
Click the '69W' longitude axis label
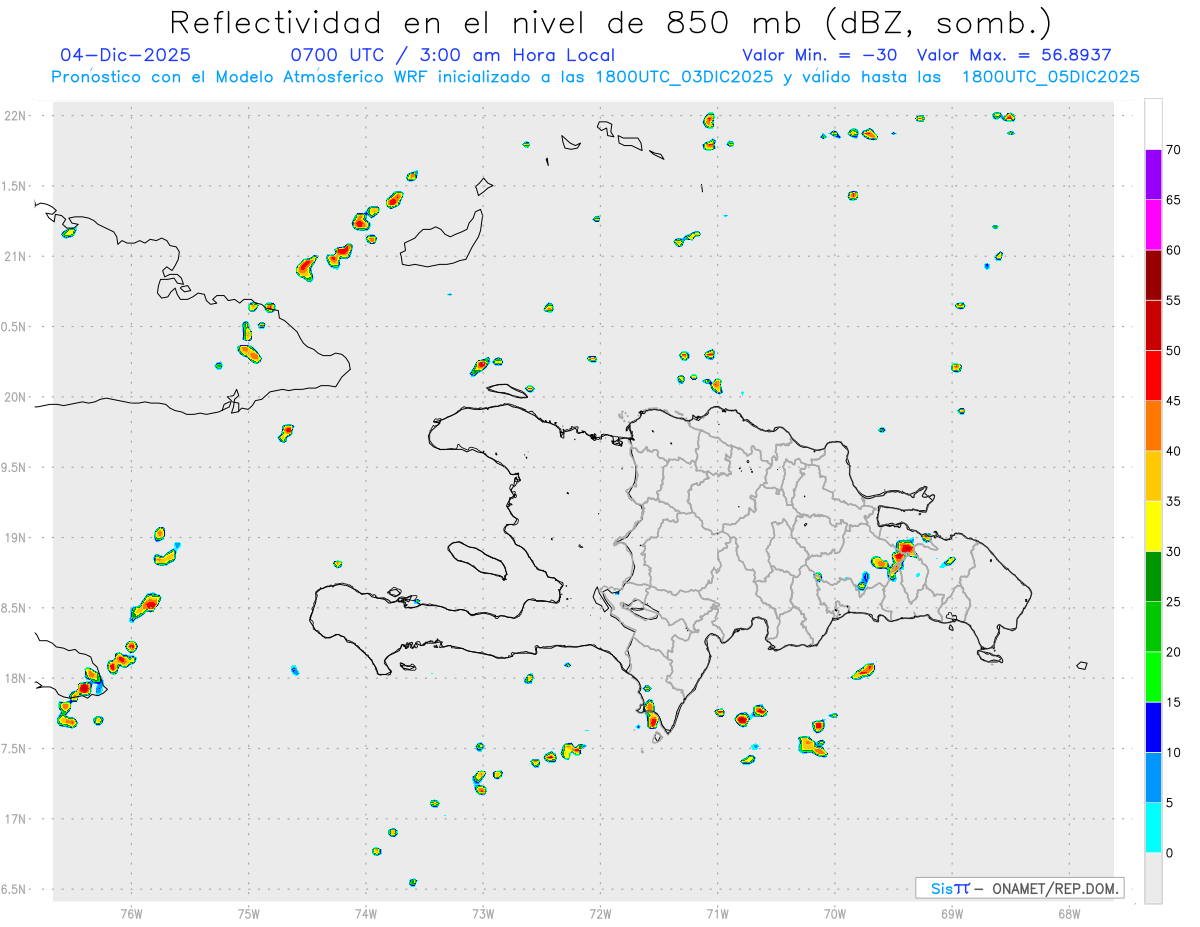tap(952, 913)
